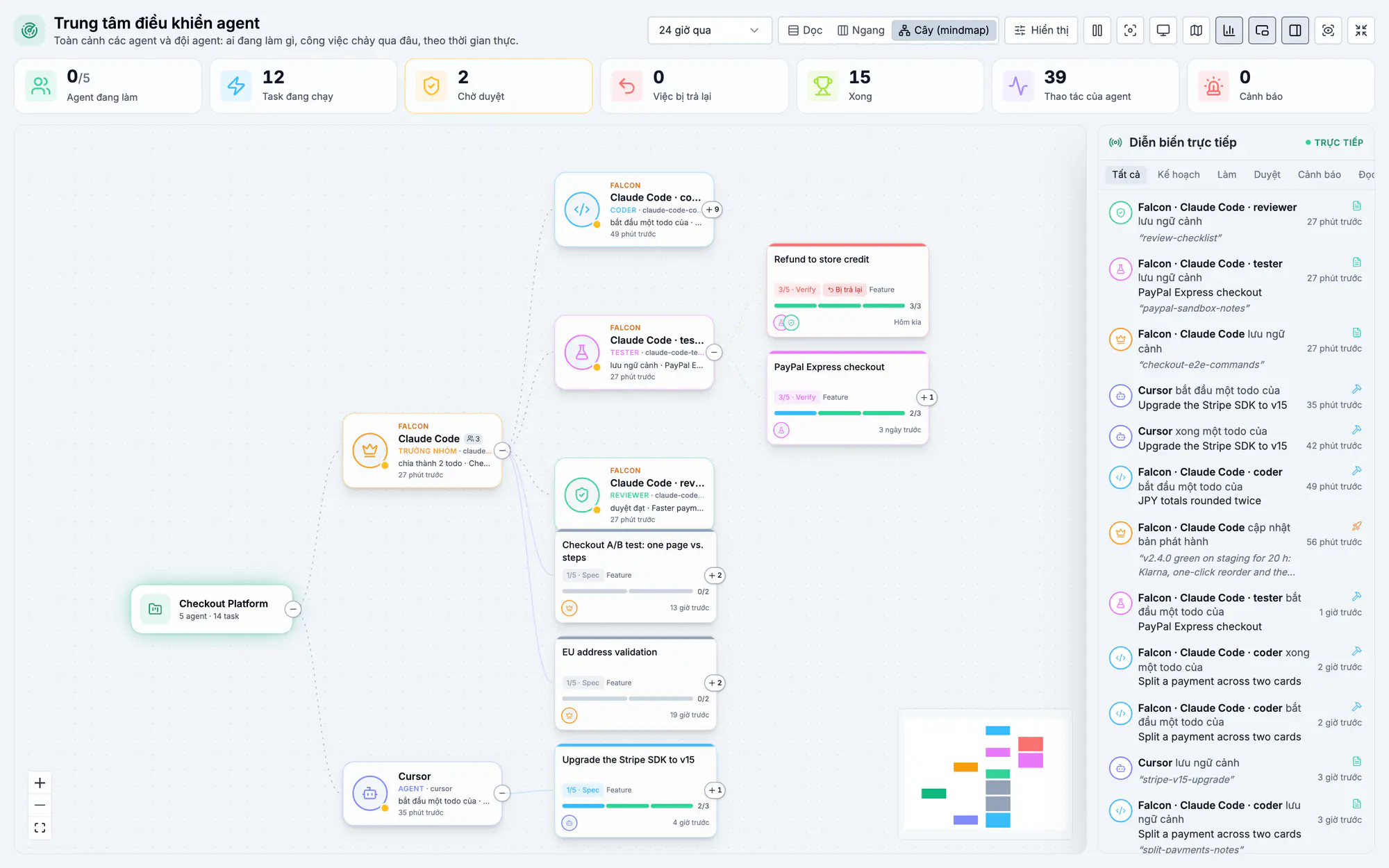This screenshot has height=868, width=1389.
Task: Select the Tất cả feed tab
Action: click(1126, 174)
